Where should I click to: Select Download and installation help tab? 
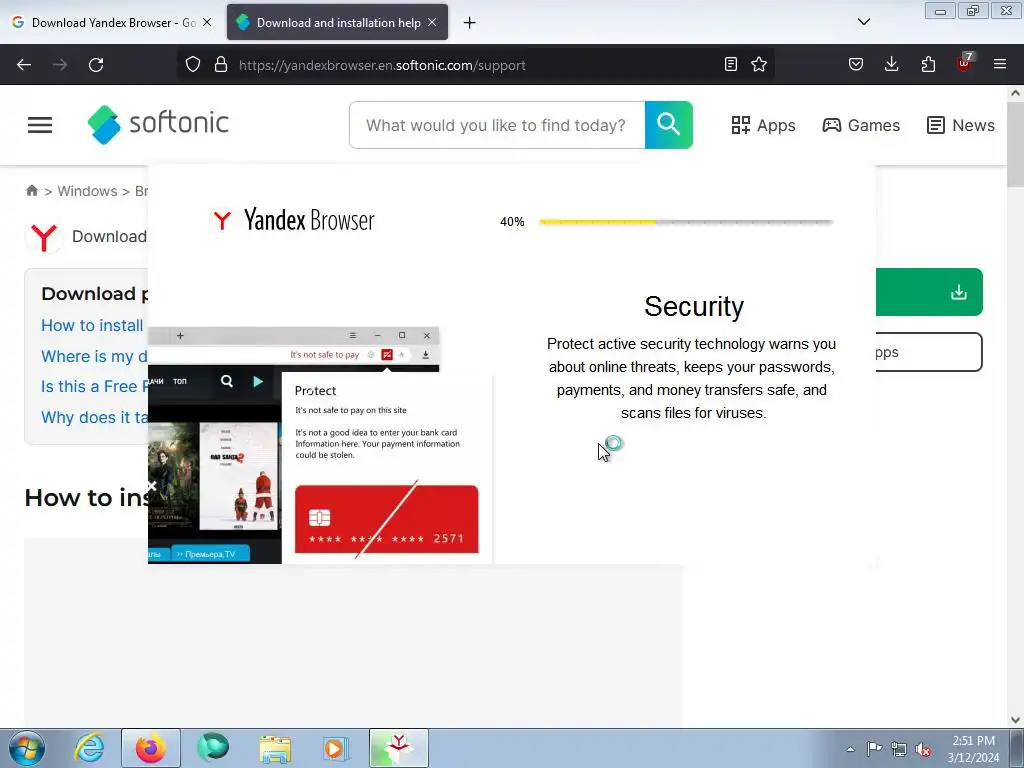[337, 22]
